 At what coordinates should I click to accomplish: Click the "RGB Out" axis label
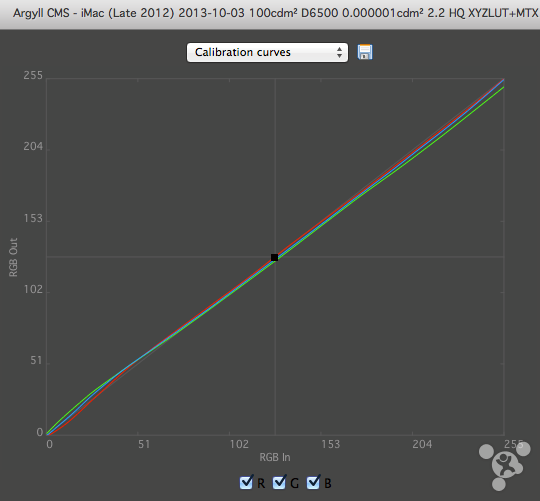coord(13,257)
